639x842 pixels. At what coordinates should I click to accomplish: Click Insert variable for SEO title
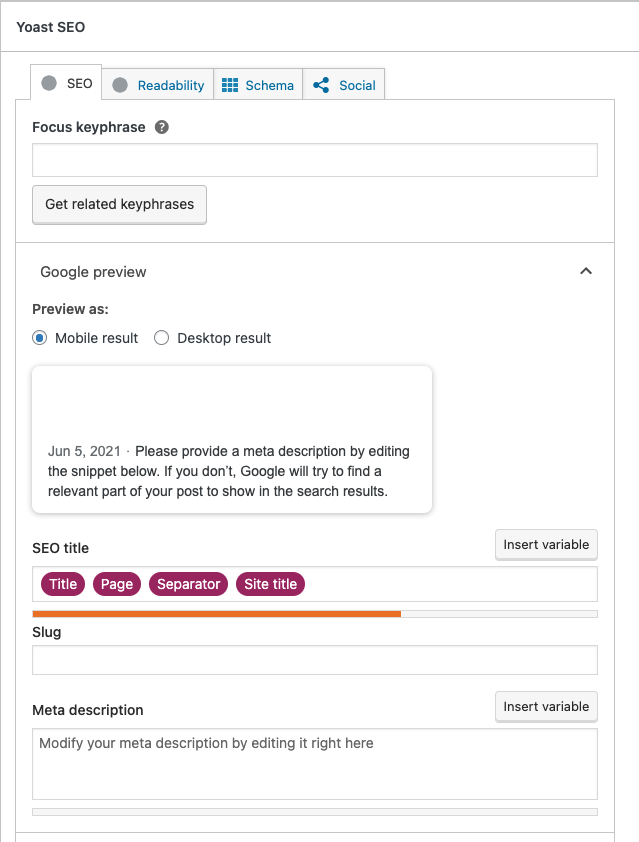pyautogui.click(x=546, y=545)
